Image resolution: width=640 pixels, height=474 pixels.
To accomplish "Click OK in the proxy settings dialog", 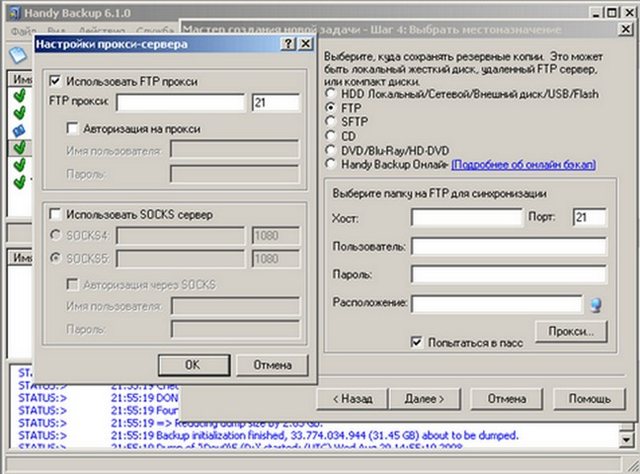I will [x=194, y=365].
